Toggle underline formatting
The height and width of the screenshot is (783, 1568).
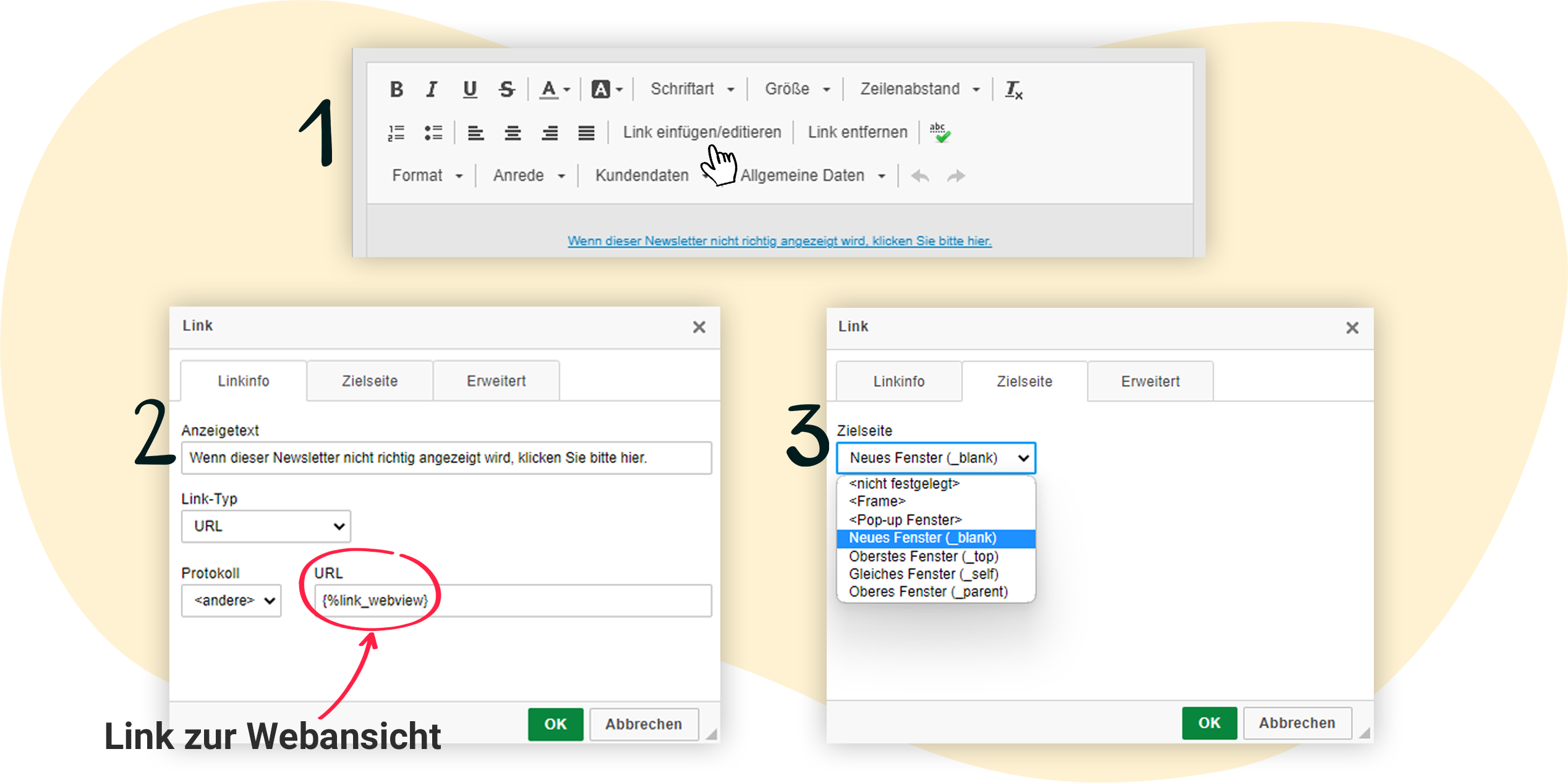(469, 90)
